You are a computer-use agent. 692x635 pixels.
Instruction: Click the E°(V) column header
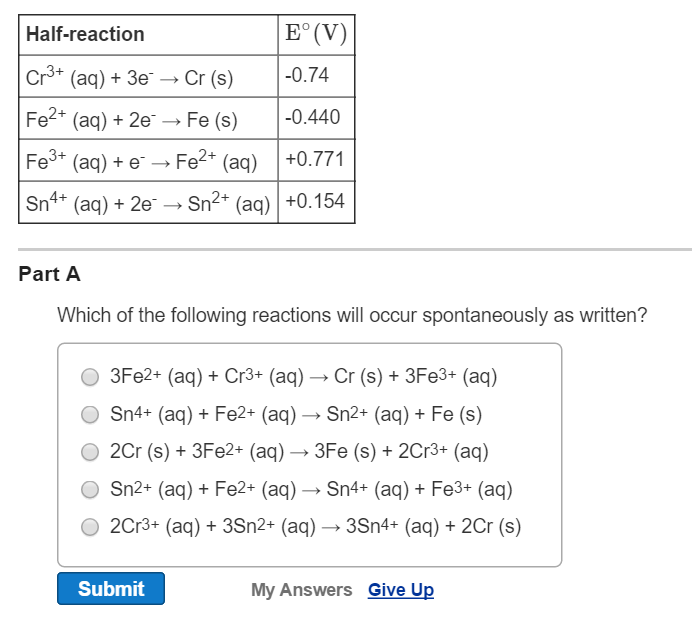pyautogui.click(x=315, y=34)
